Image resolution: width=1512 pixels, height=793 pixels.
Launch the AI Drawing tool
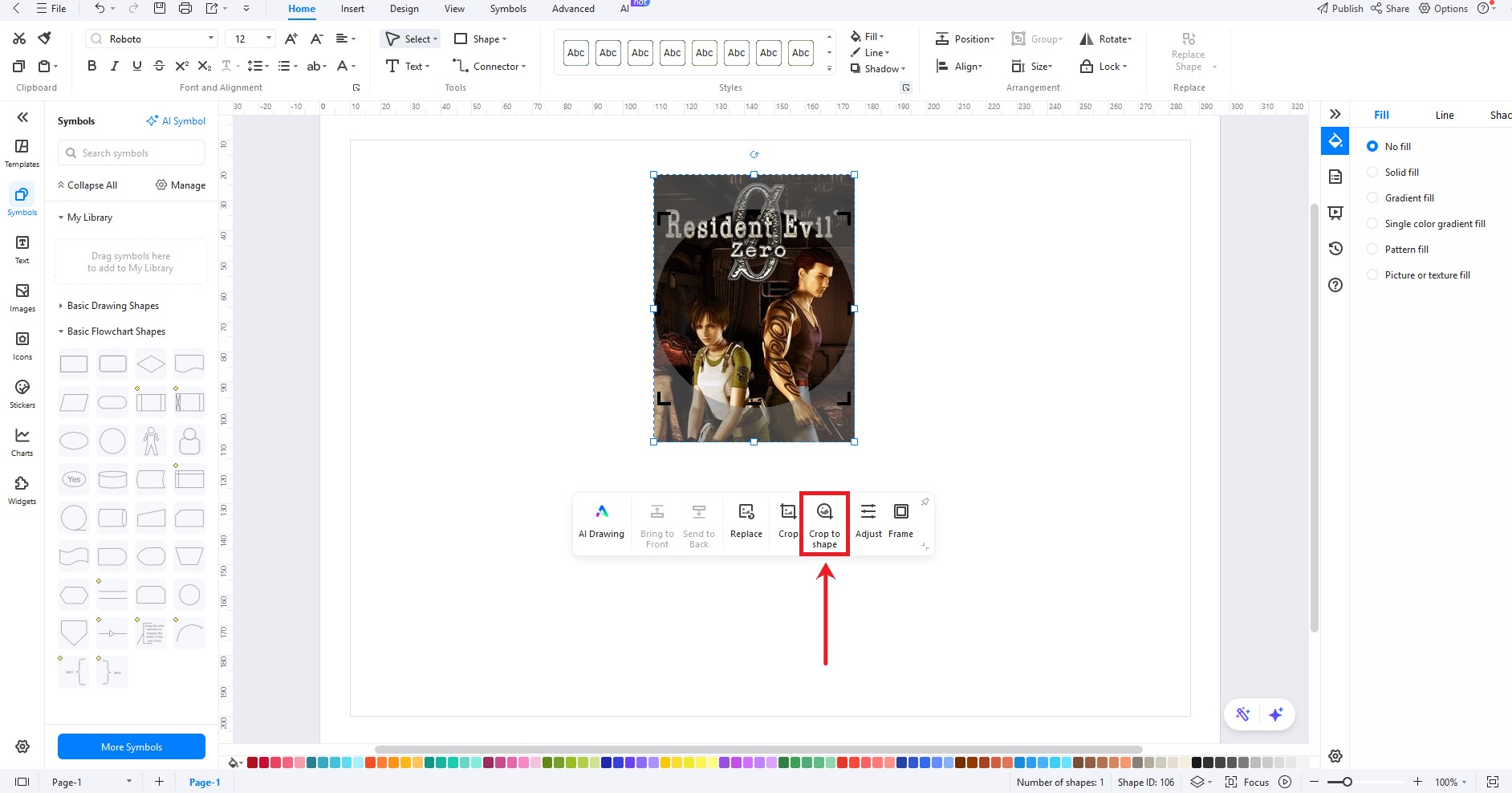(601, 519)
